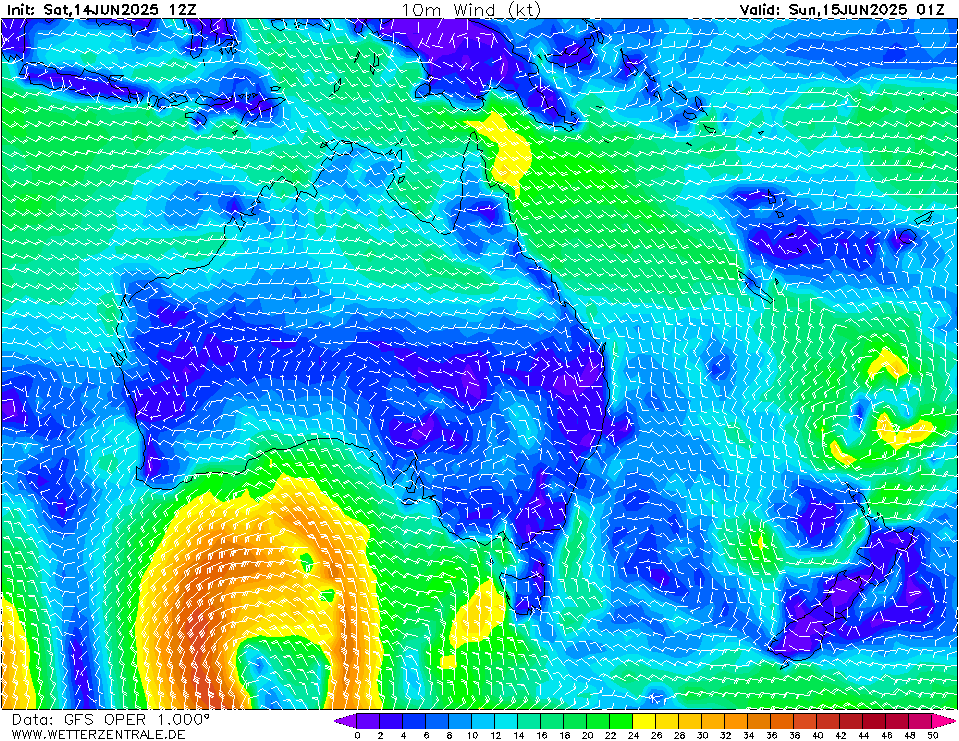Select the orange swatch between 32 and 34
Screen dimensions: 959x741
click(x=737, y=720)
